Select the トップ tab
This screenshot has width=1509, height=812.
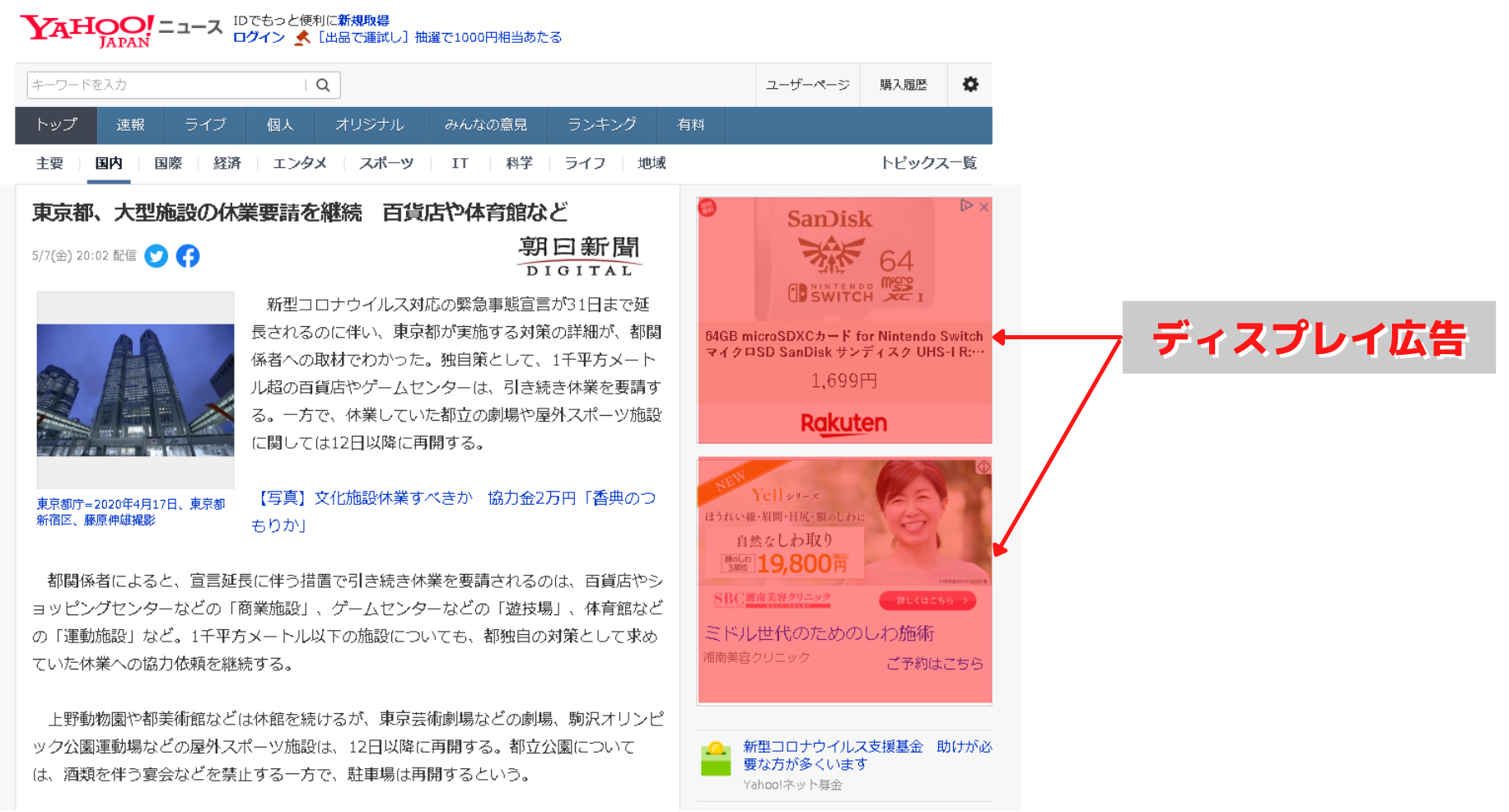(x=56, y=125)
